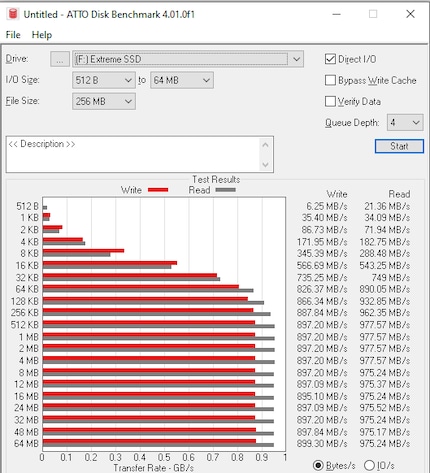Click the description scroll up arrow
This screenshot has width=430, height=473.
[265, 145]
